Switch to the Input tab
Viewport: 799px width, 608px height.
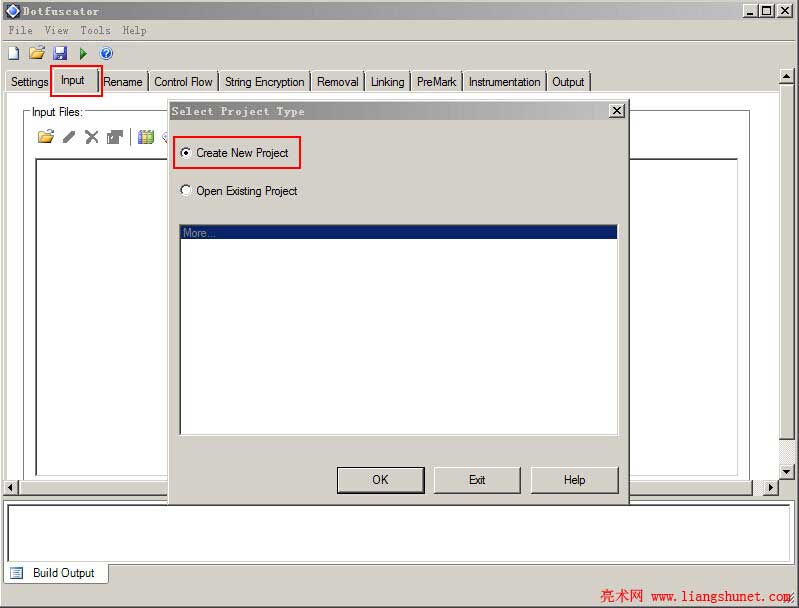(75, 81)
